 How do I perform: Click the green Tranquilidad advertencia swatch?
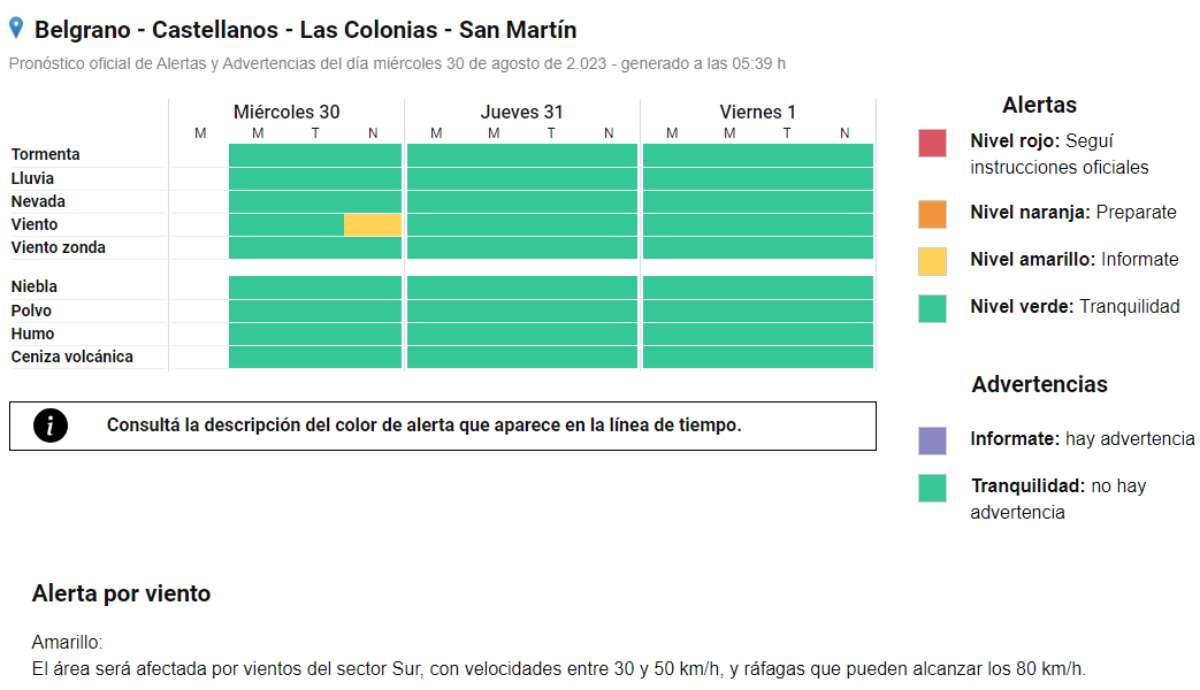pyautogui.click(x=932, y=488)
